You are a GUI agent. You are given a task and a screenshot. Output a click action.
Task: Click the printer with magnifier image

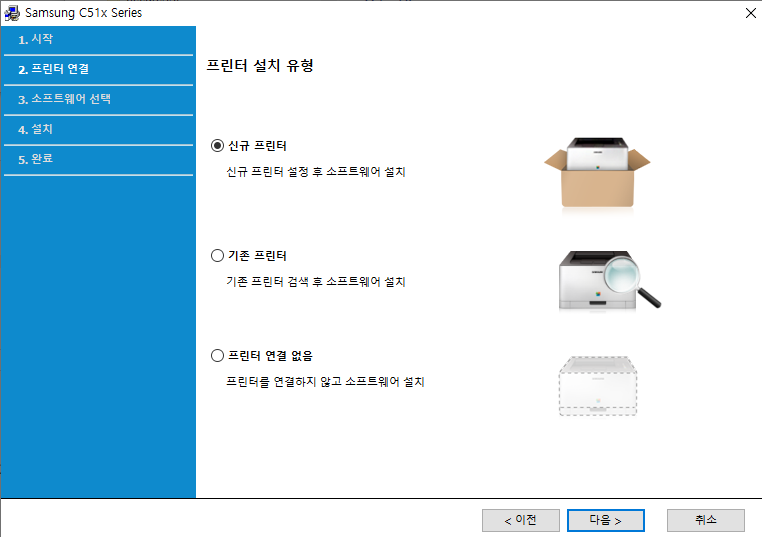click(x=610, y=280)
